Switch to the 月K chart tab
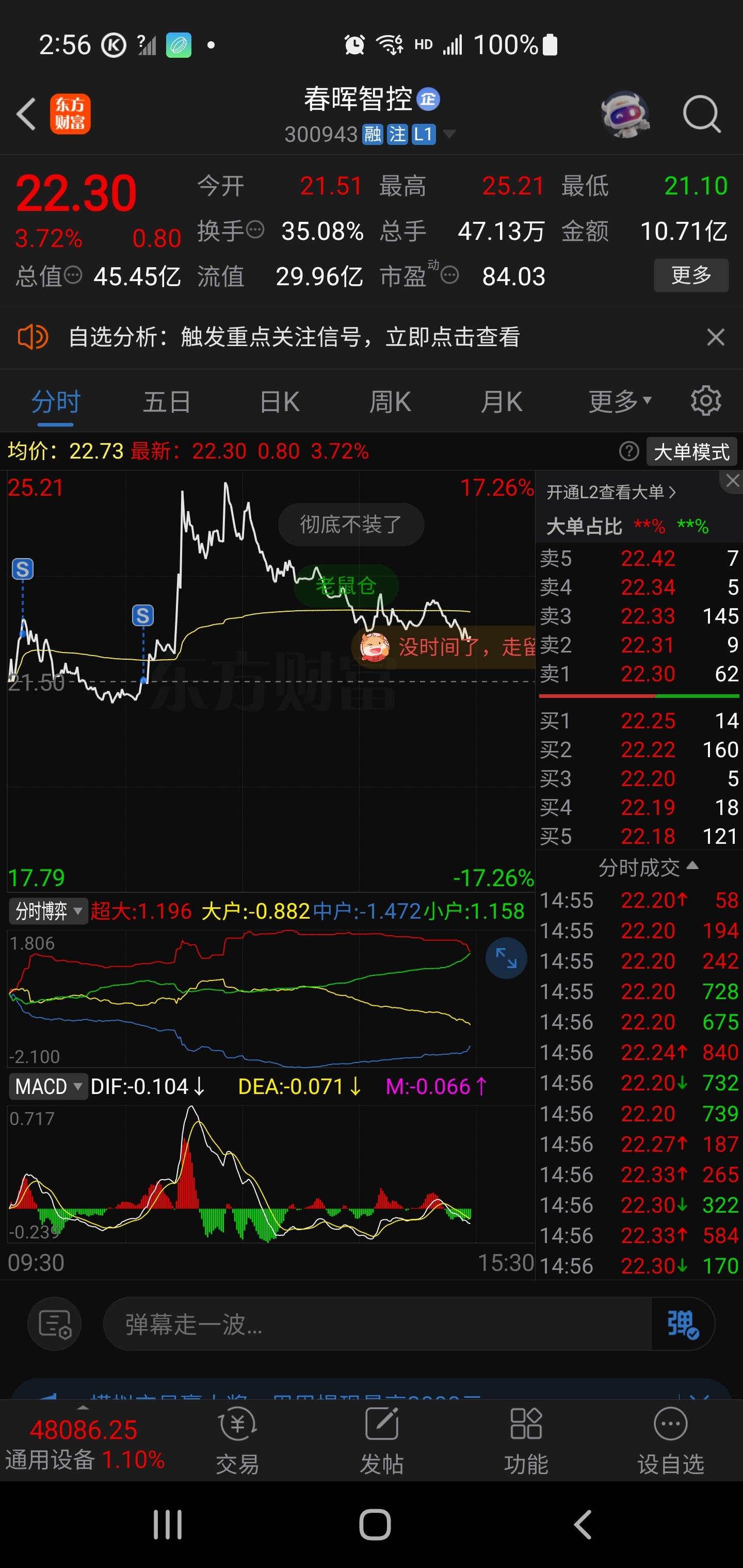Screen dimensions: 743x1568 (502, 402)
